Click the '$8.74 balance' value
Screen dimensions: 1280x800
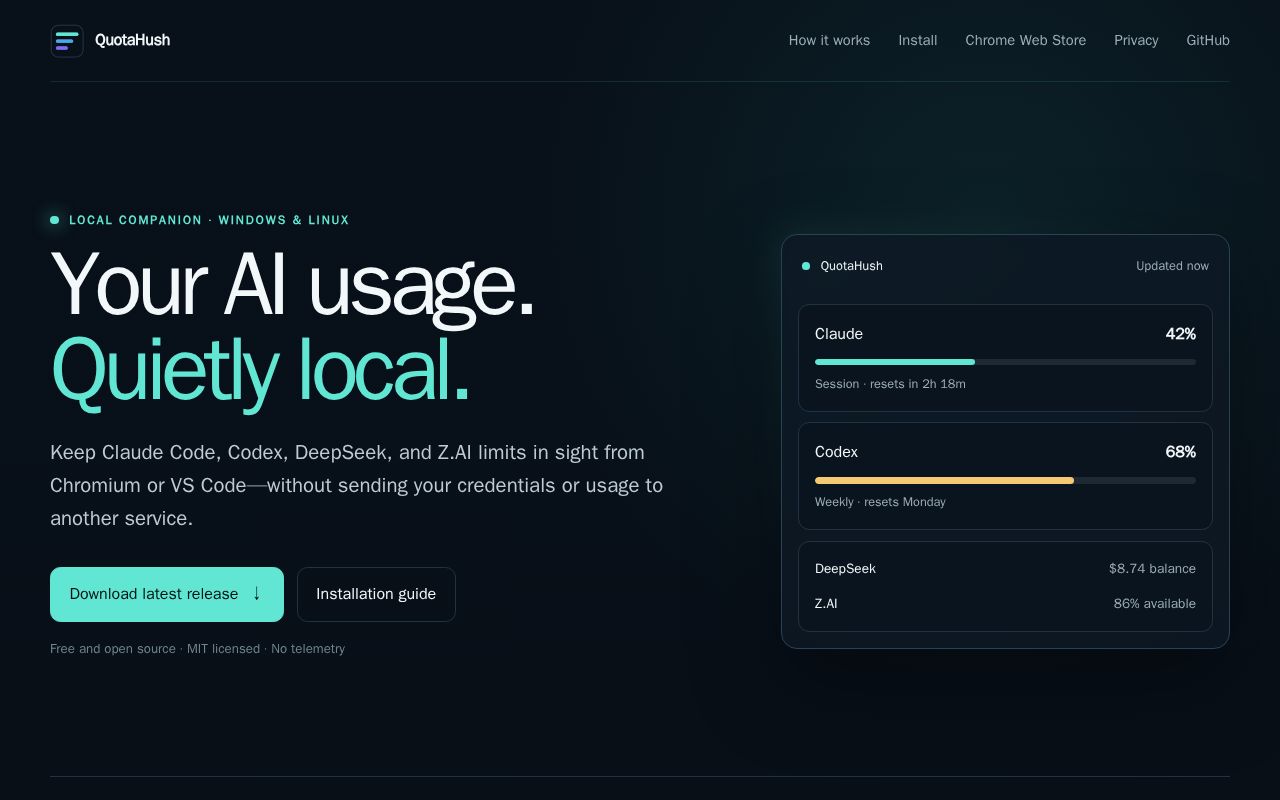click(1152, 569)
